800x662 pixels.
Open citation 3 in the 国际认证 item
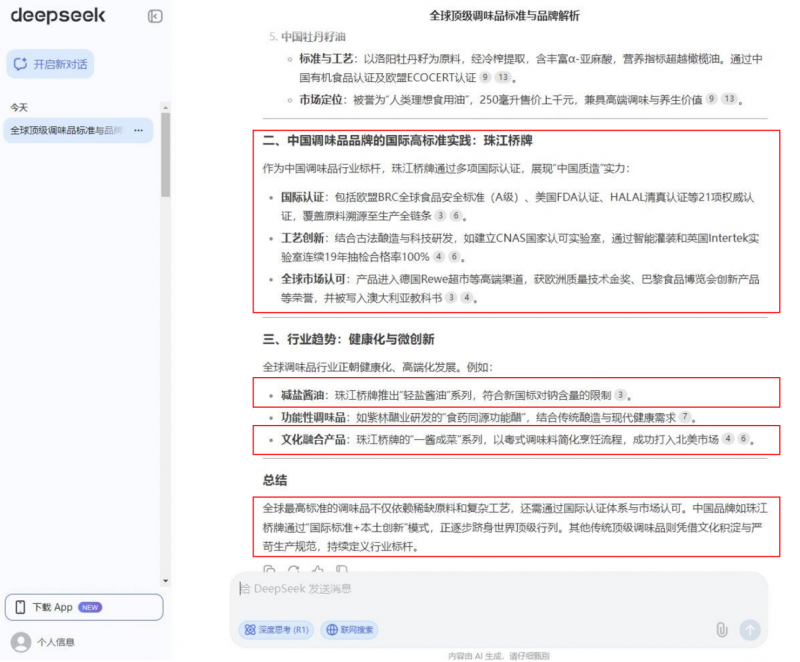(440, 216)
